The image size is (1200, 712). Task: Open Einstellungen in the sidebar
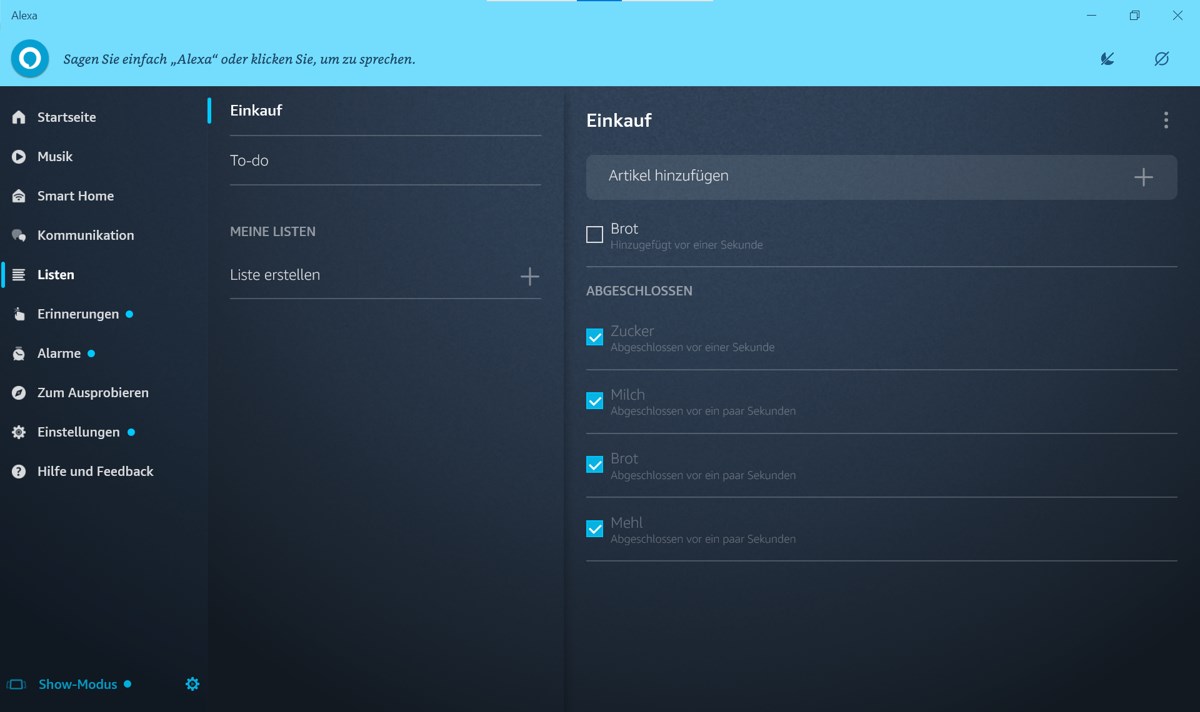pos(79,432)
